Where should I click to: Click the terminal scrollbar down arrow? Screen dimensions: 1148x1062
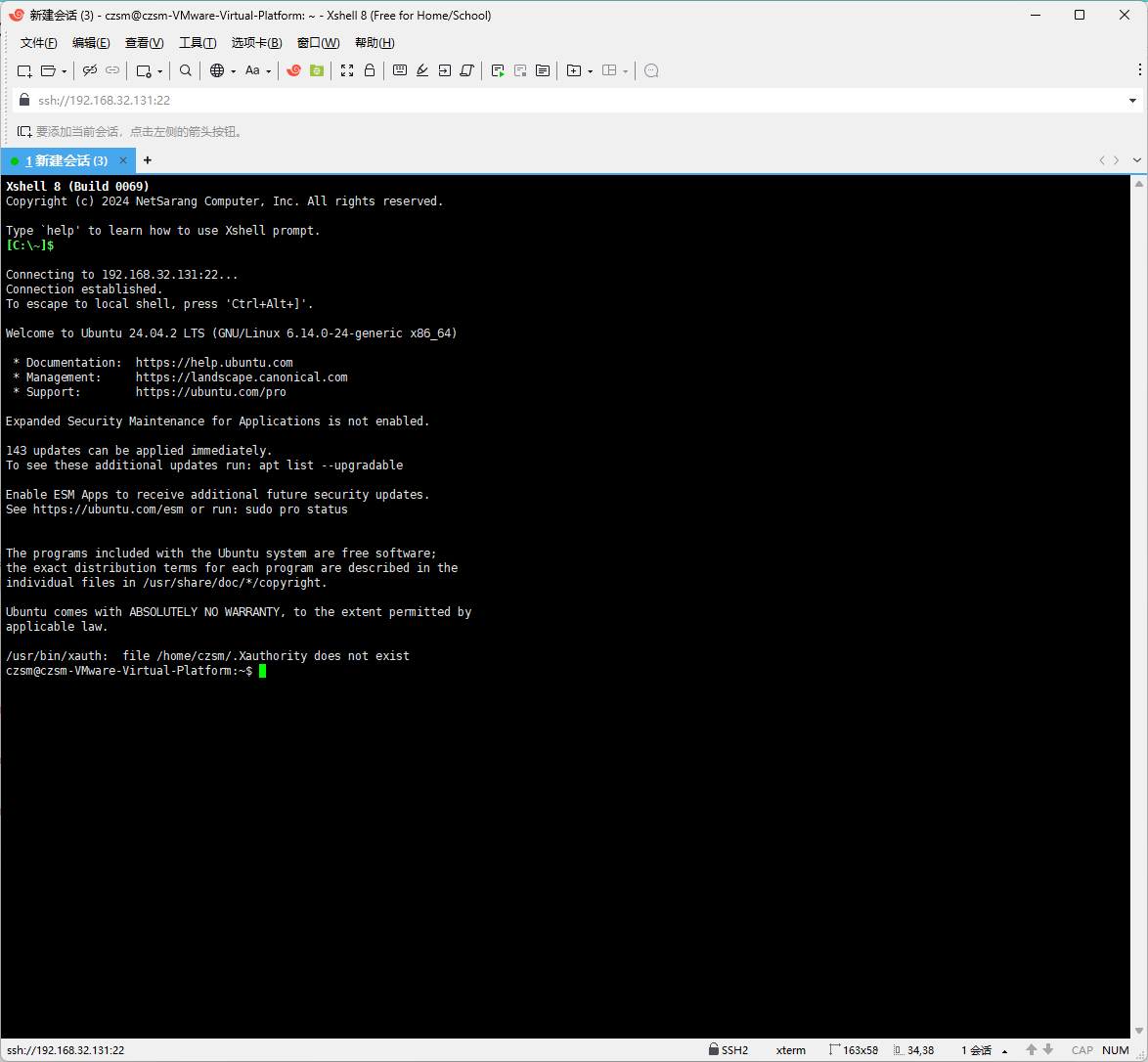point(1139,1031)
